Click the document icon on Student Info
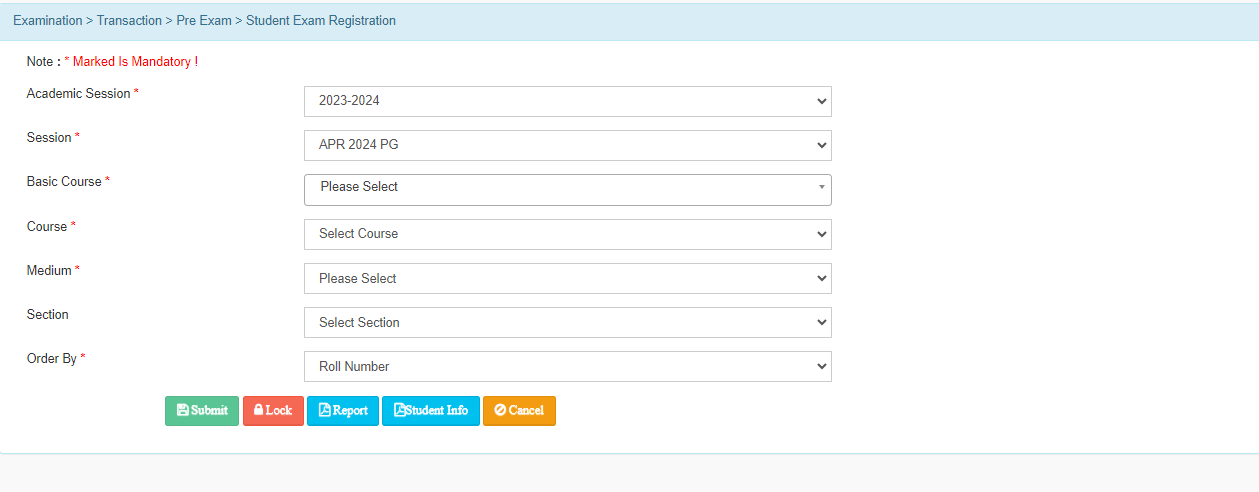The image size is (1259, 492). (x=400, y=410)
